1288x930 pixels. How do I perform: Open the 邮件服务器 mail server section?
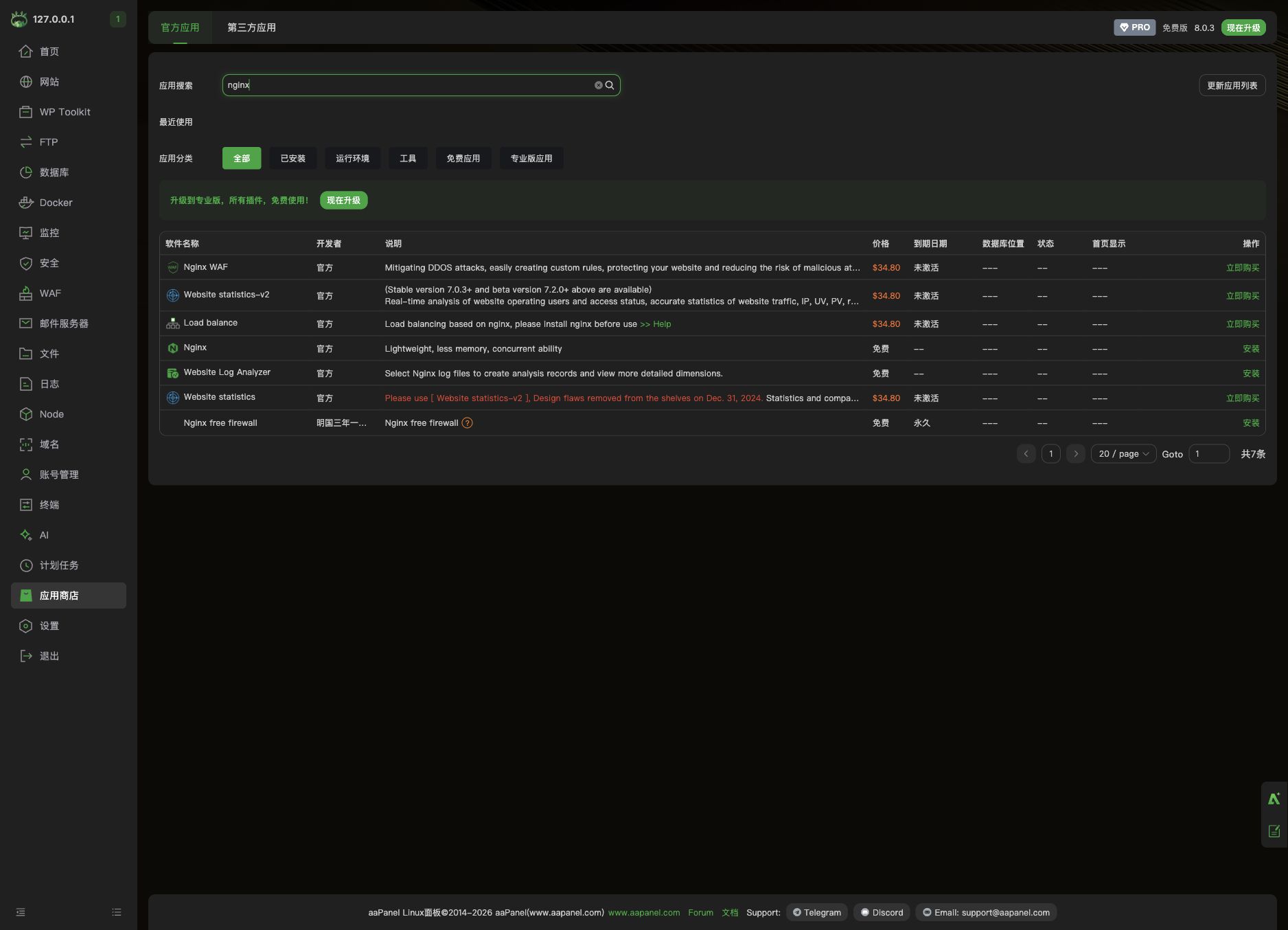pos(68,324)
